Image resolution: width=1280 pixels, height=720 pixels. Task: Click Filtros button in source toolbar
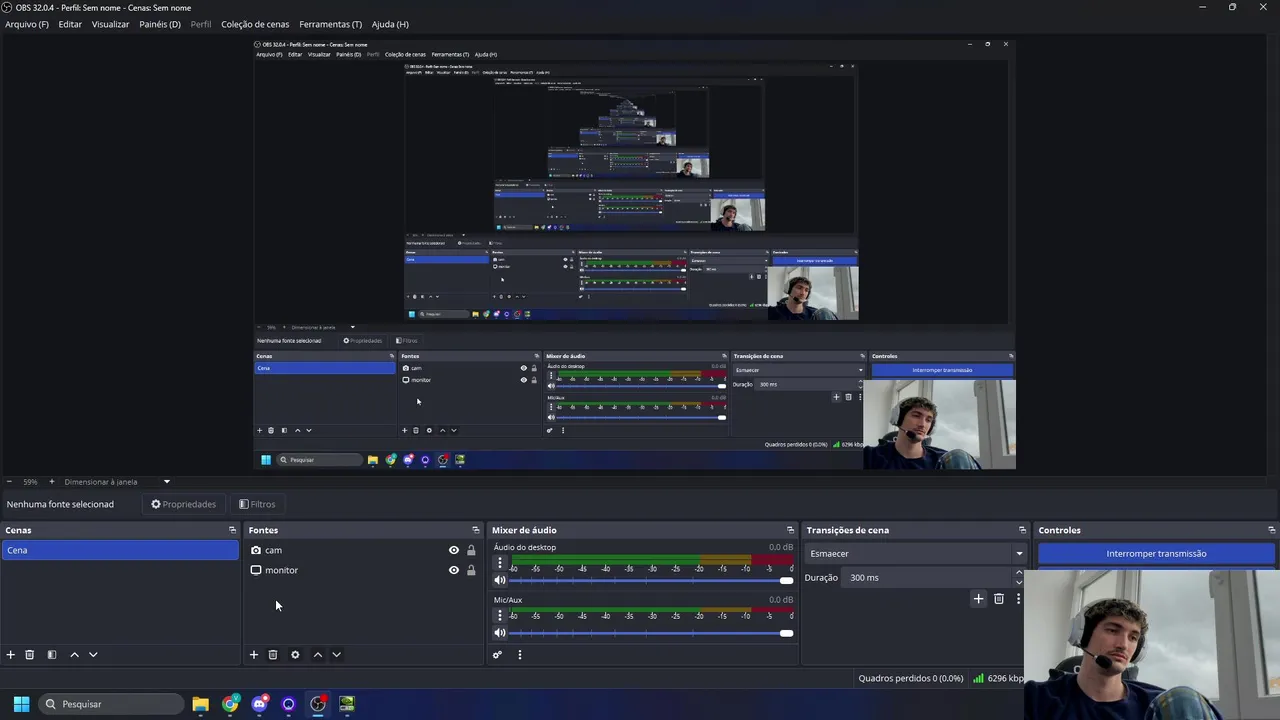(x=257, y=504)
